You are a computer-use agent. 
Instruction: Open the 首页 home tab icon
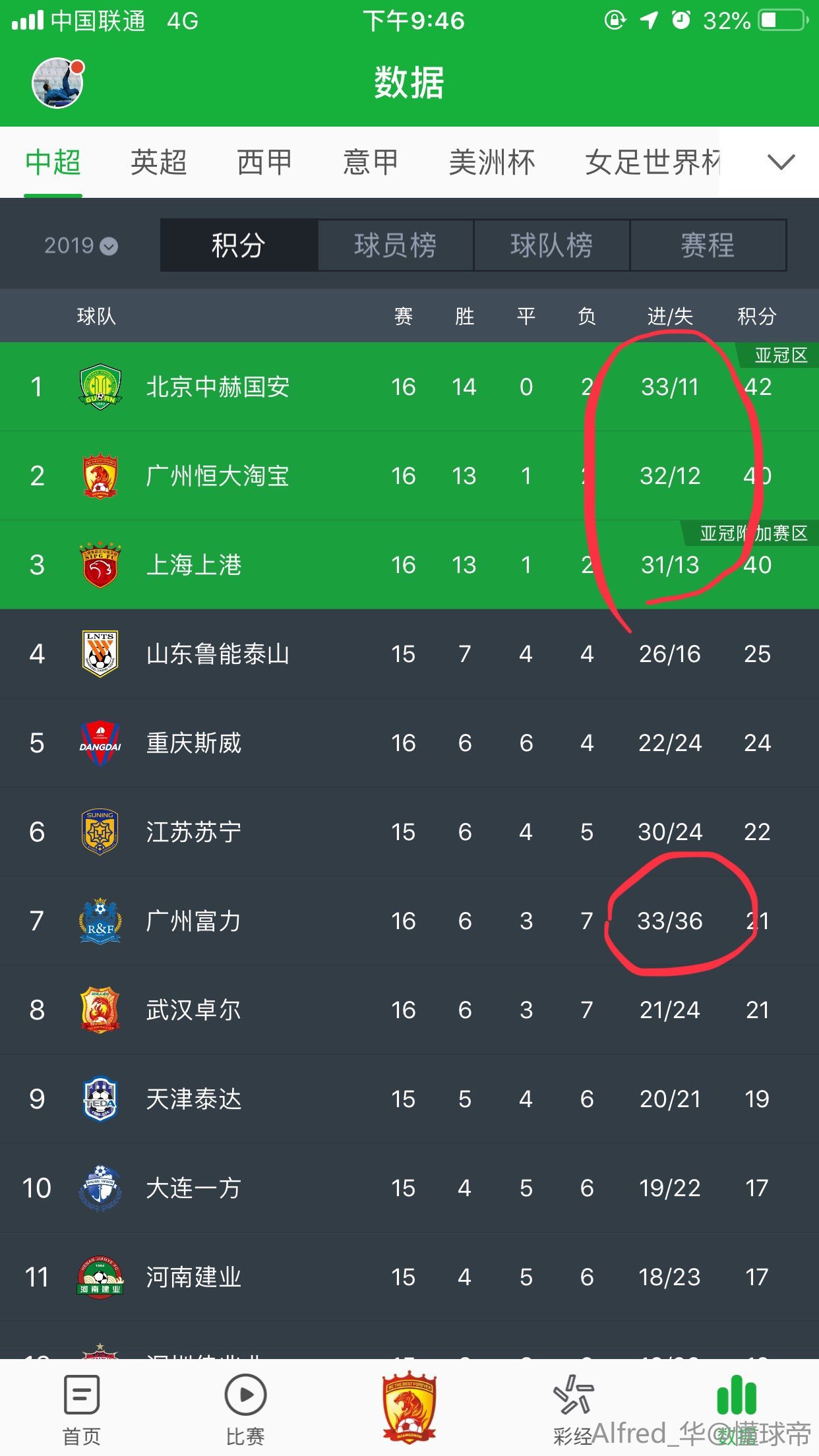[81, 1395]
